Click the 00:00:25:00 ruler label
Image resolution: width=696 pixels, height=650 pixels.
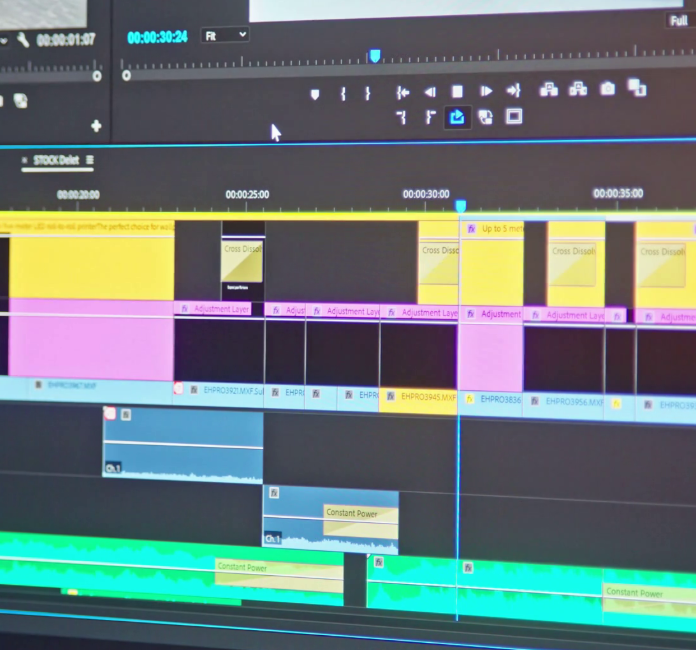click(247, 194)
